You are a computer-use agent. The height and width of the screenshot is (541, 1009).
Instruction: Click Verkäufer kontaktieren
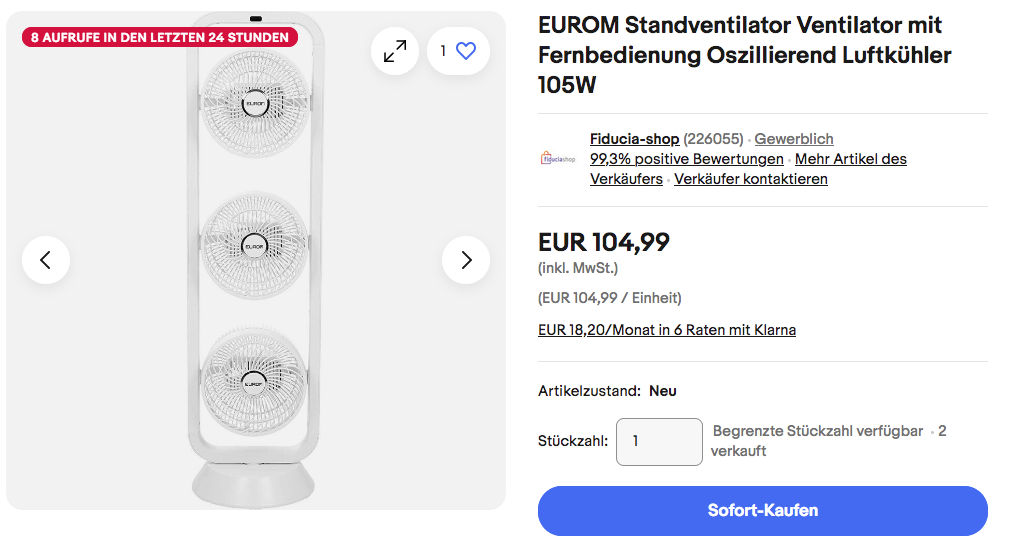coord(750,179)
